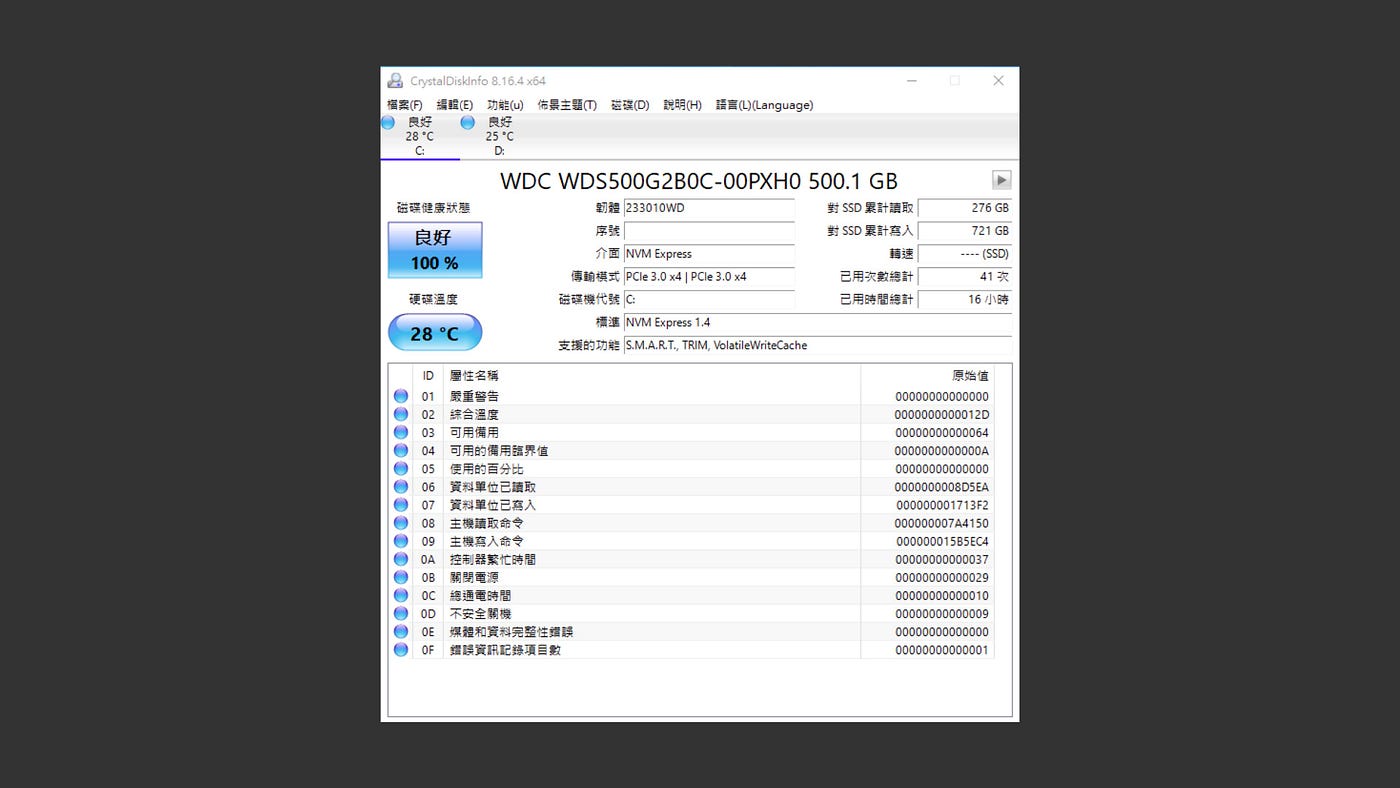1400x788 pixels.
Task: Click the status orb for row 0D 不安全關機
Action: (x=401, y=614)
